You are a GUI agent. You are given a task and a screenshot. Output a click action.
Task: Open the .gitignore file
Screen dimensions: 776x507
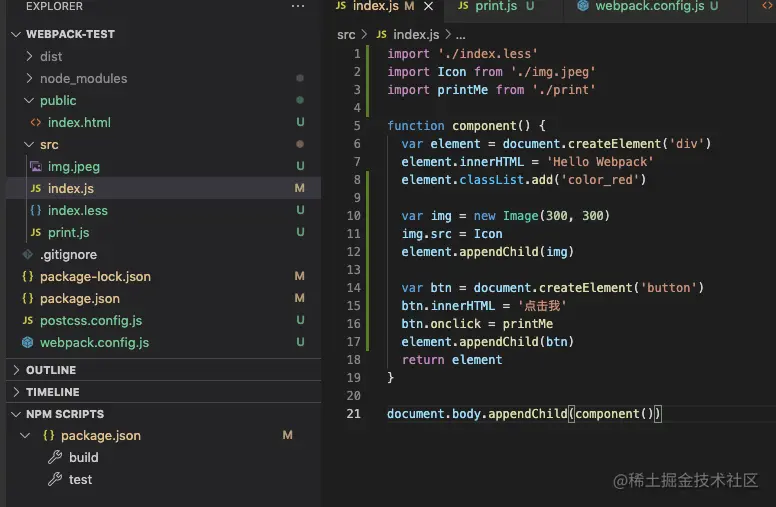(68, 254)
